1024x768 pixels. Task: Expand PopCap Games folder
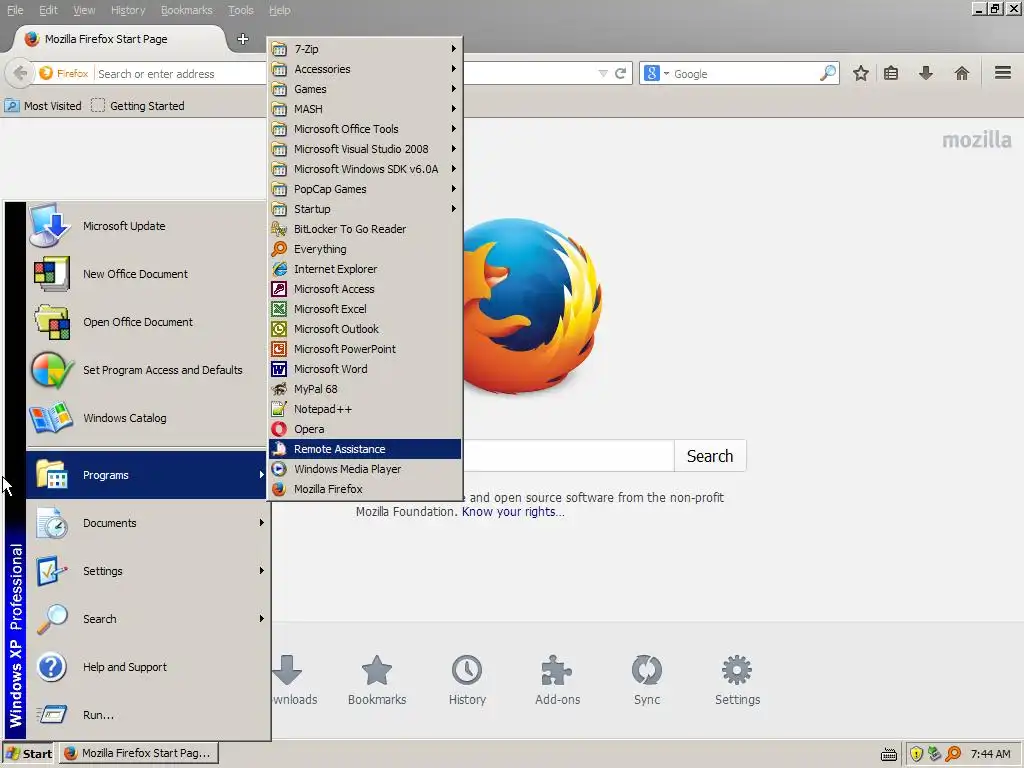tap(364, 189)
